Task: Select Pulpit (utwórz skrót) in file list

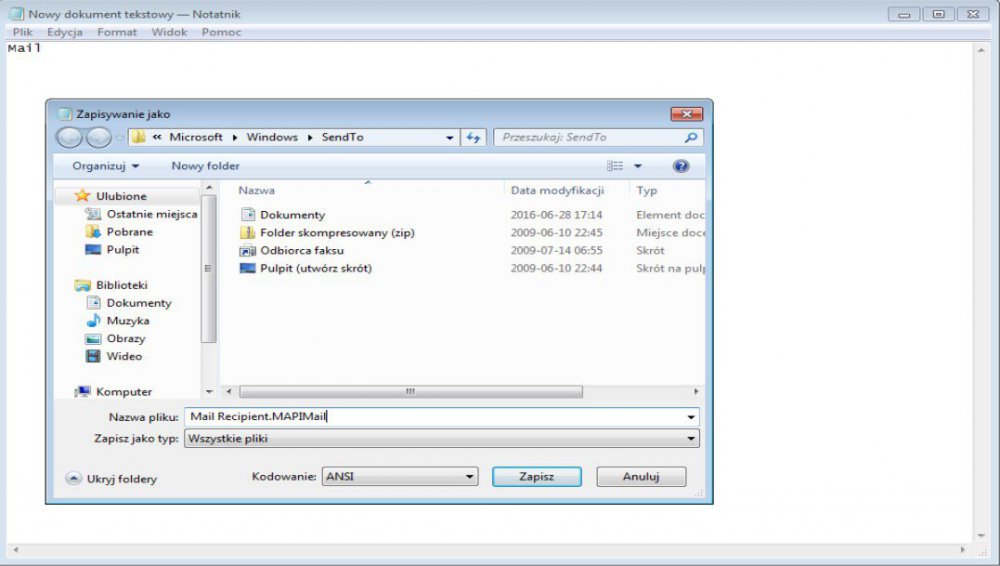Action: [x=315, y=269]
